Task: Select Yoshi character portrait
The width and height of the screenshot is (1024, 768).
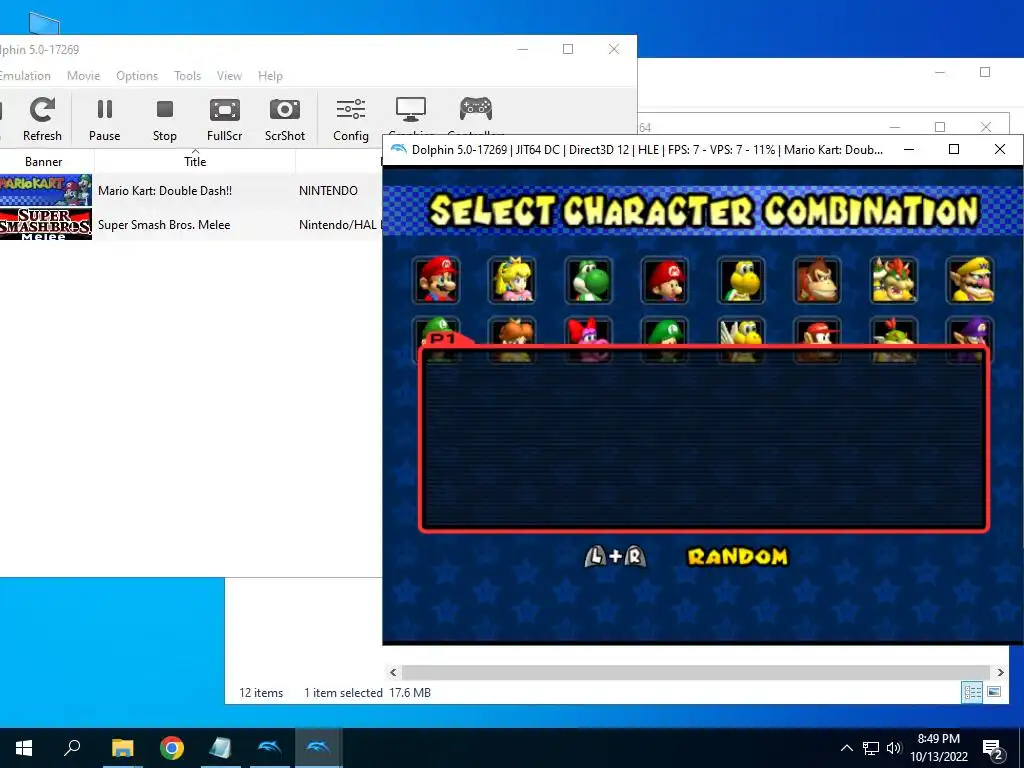Action: [588, 280]
